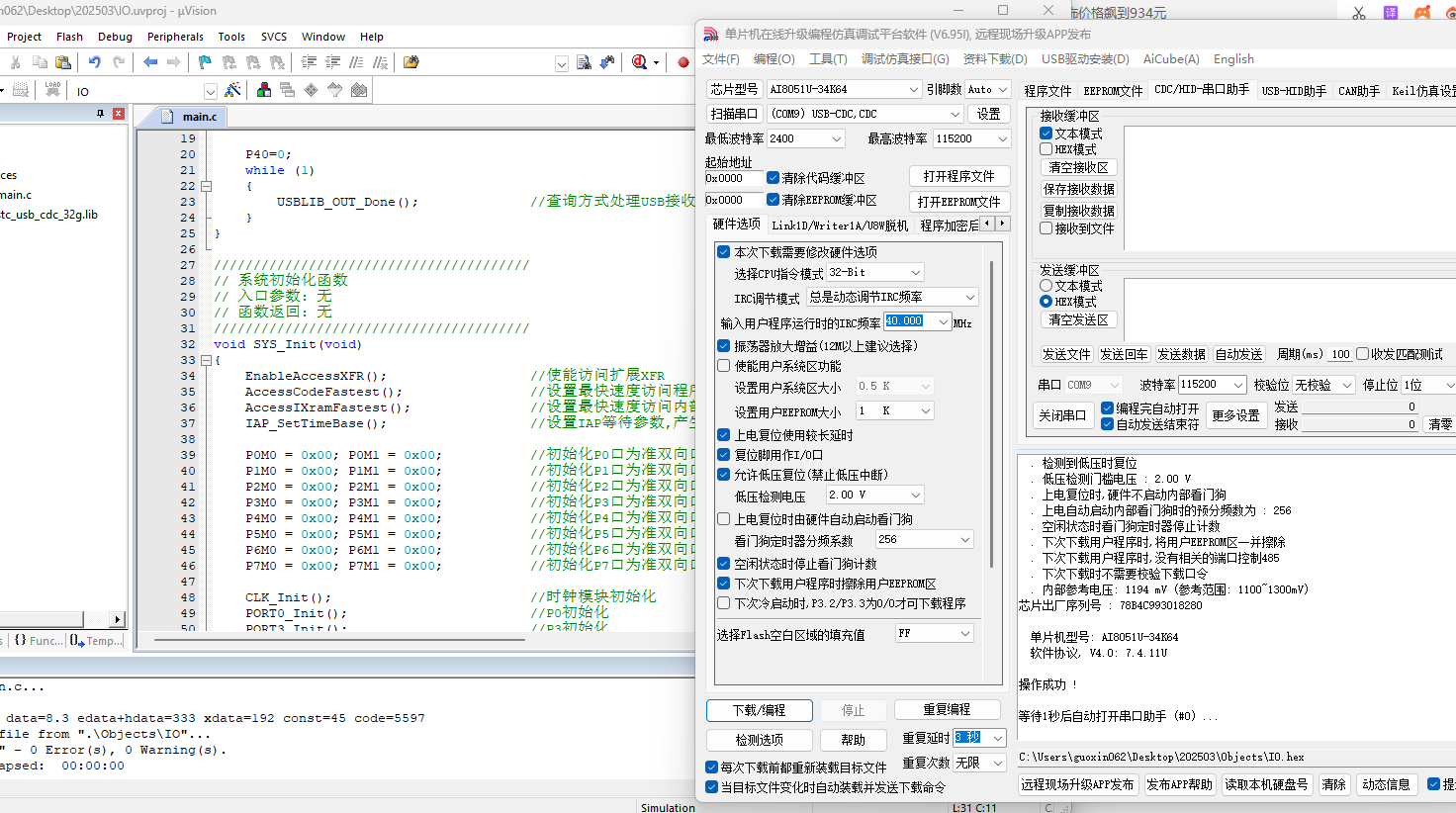Viewport: 1456px width, 813px height.
Task: Click 下载/编程 button
Action: [760, 710]
